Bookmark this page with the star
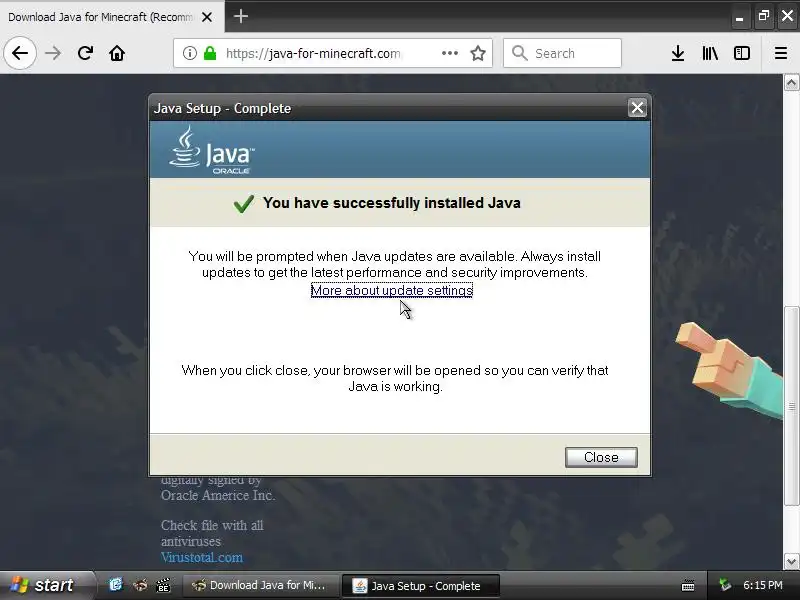Screen dimensions: 800x600 point(478,53)
